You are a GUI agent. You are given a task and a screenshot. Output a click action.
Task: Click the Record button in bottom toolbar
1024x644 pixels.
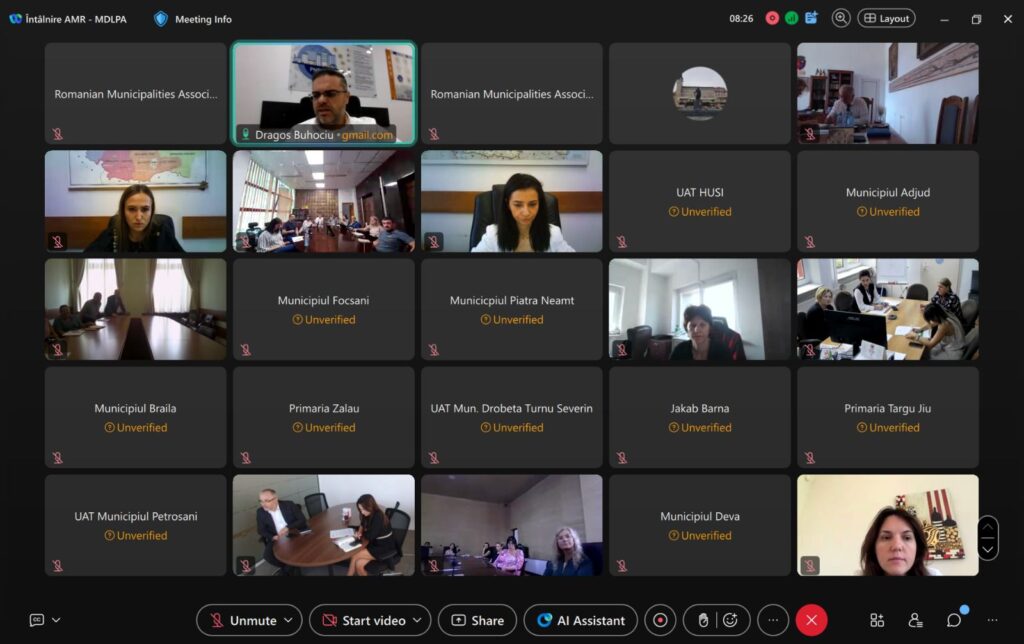pyautogui.click(x=660, y=620)
